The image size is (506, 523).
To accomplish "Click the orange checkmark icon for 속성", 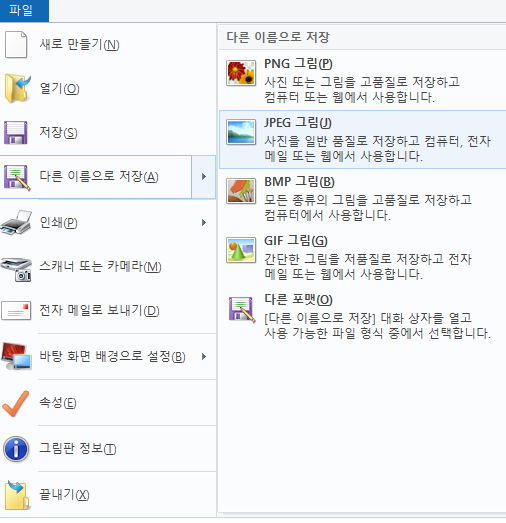I will click(15, 403).
